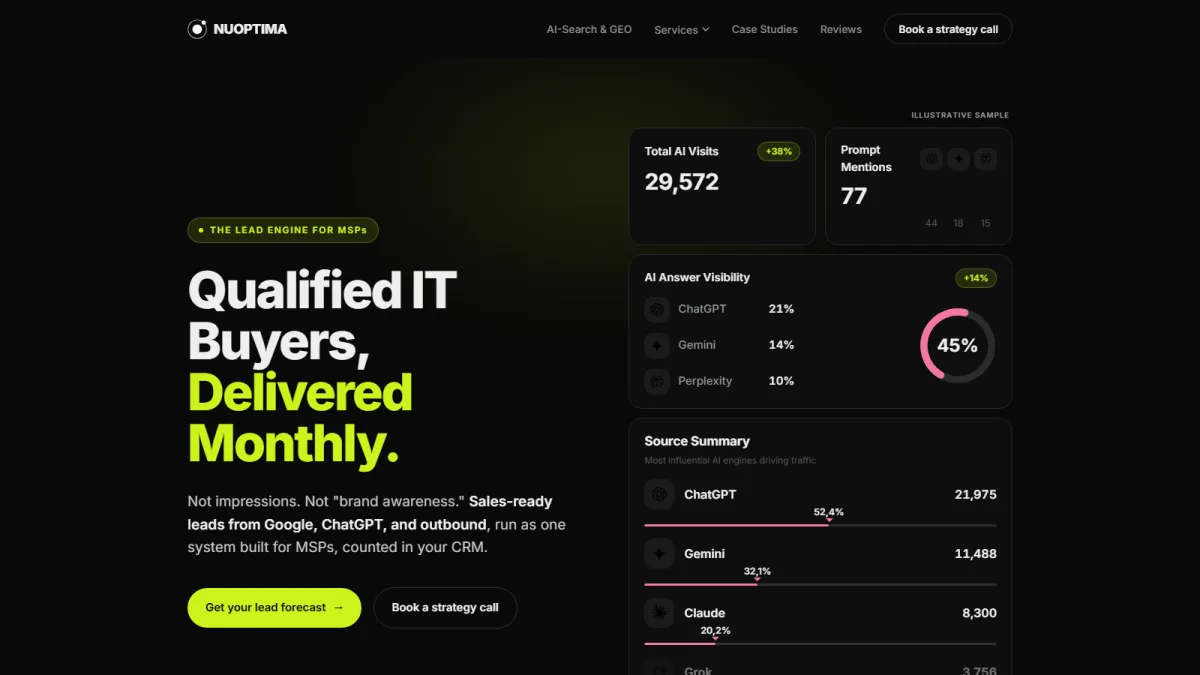Click the +14% visibility badge

(x=976, y=278)
